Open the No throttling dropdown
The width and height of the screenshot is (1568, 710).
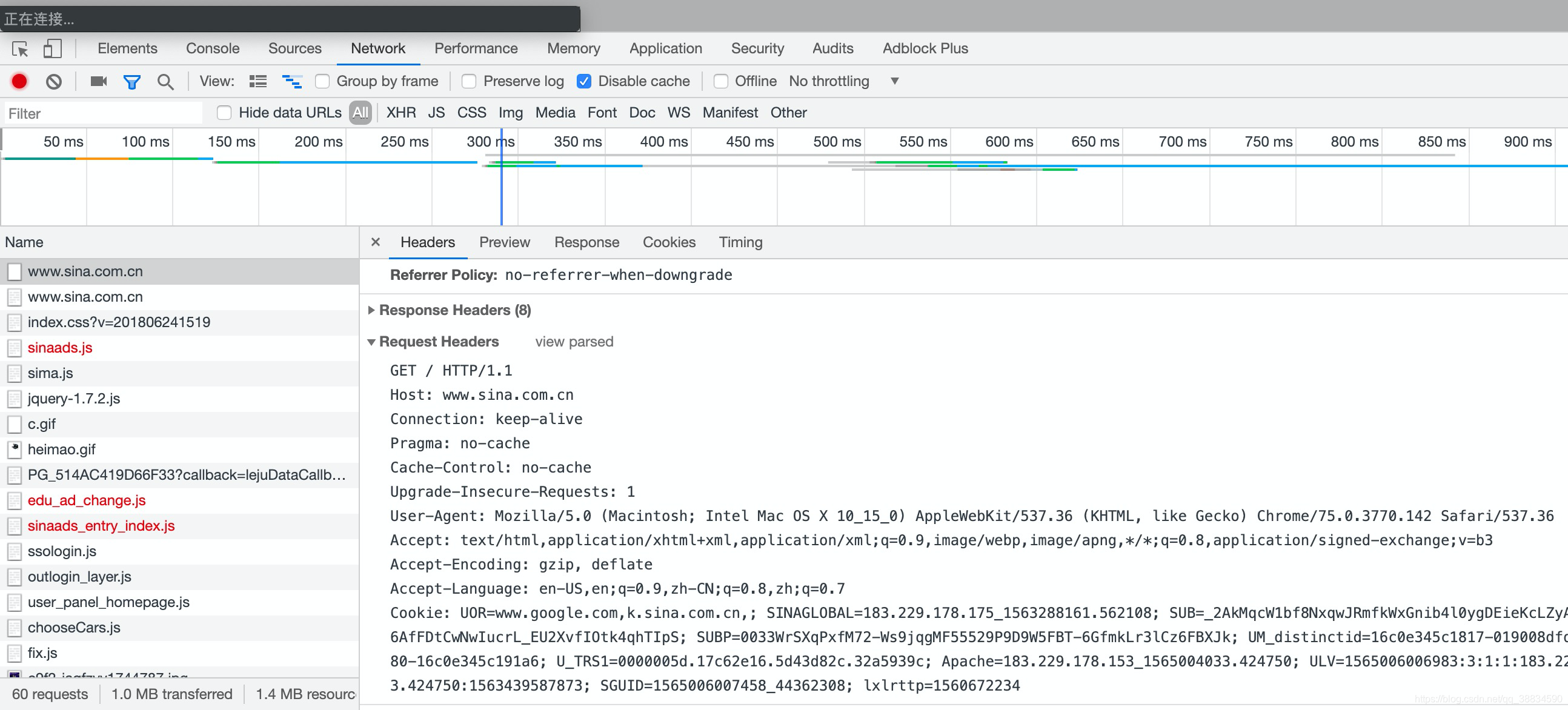click(x=843, y=82)
